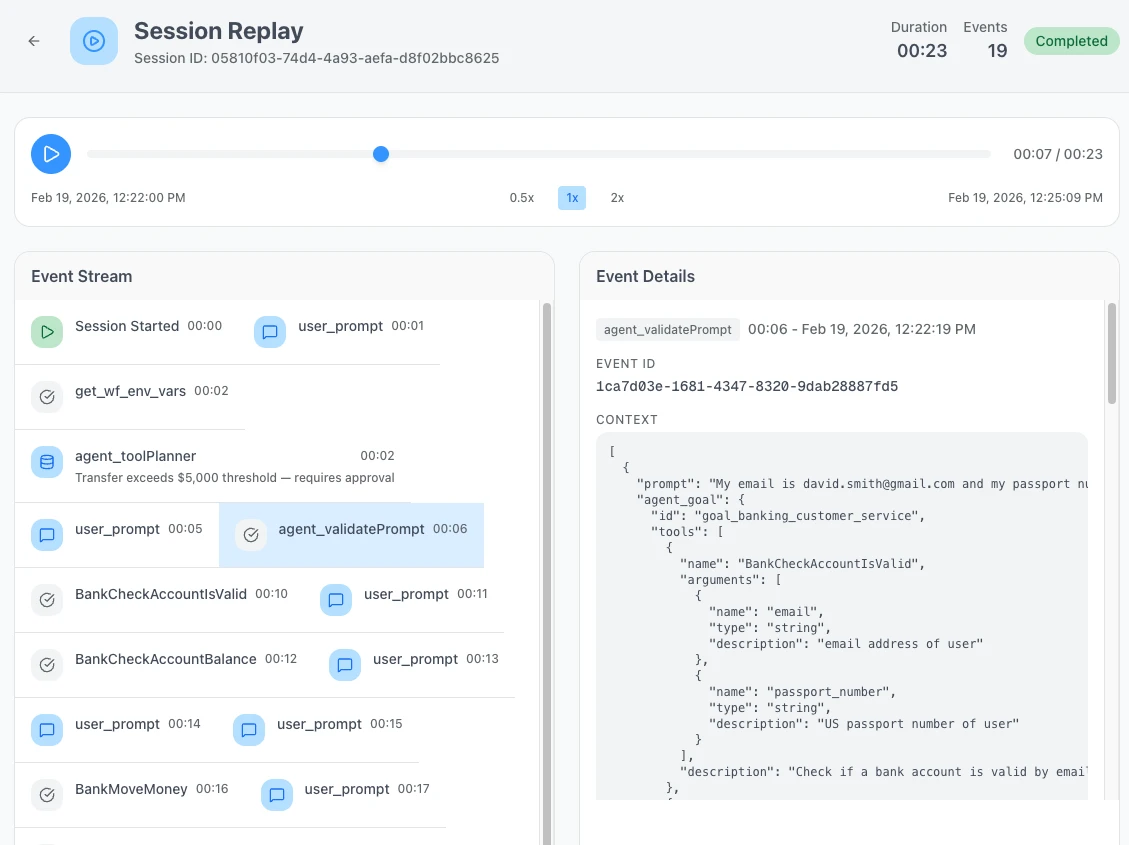This screenshot has height=845, width=1129.
Task: Click the agent_validatePrompt tag in Event Details
Action: click(x=668, y=329)
